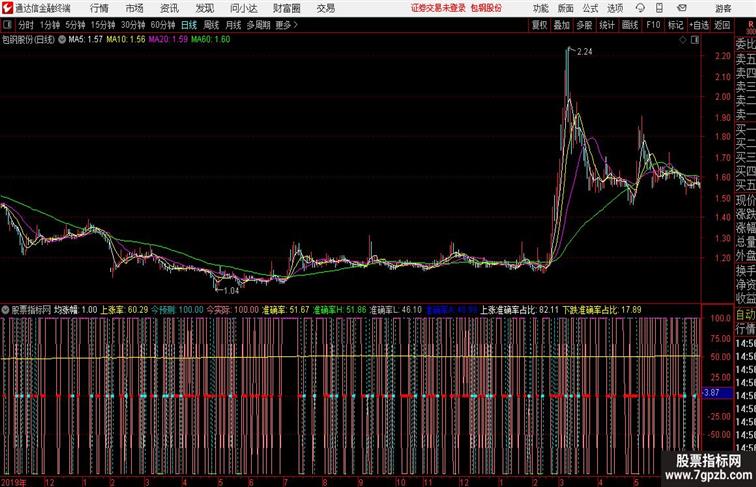Toggle the left sidebar panel icon
The height and width of the screenshot is (487, 756).
(x=7, y=25)
